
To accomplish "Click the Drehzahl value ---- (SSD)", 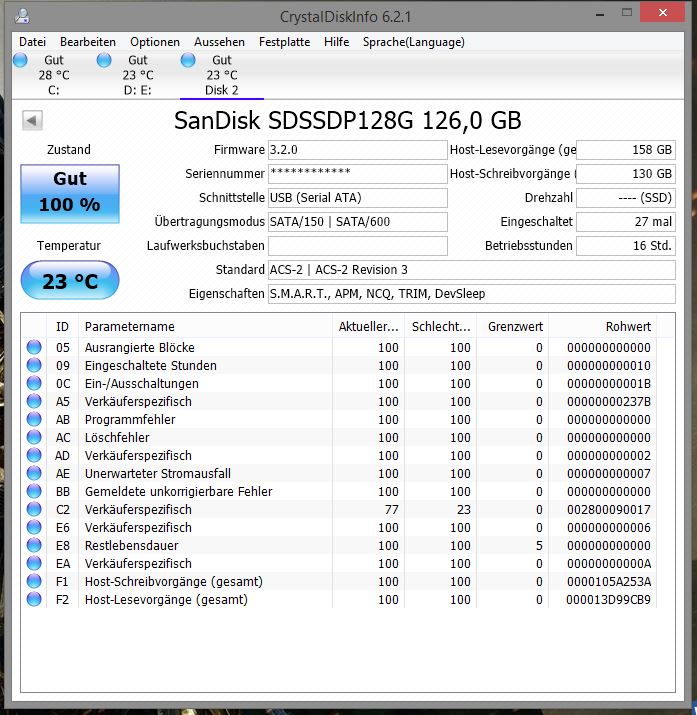I will point(626,197).
